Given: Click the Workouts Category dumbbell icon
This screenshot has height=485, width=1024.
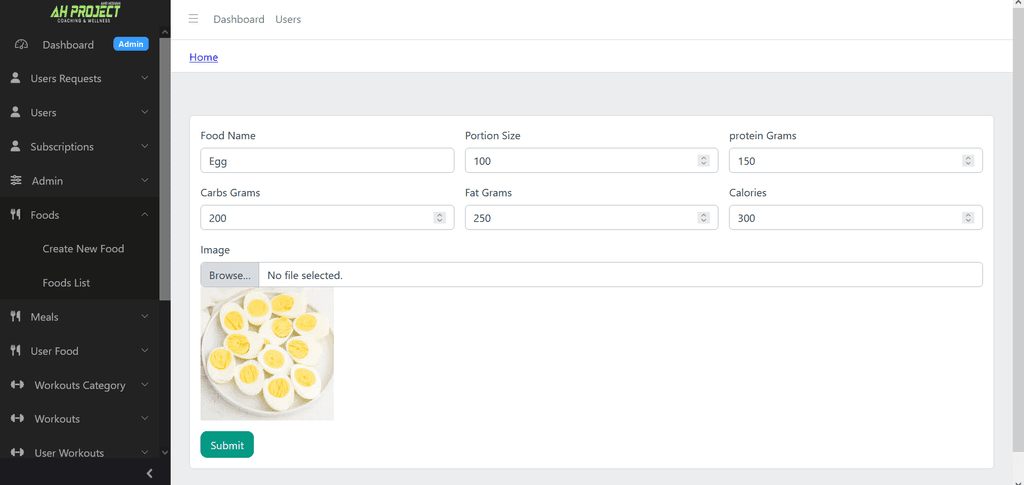Looking at the screenshot, I should [18, 385].
